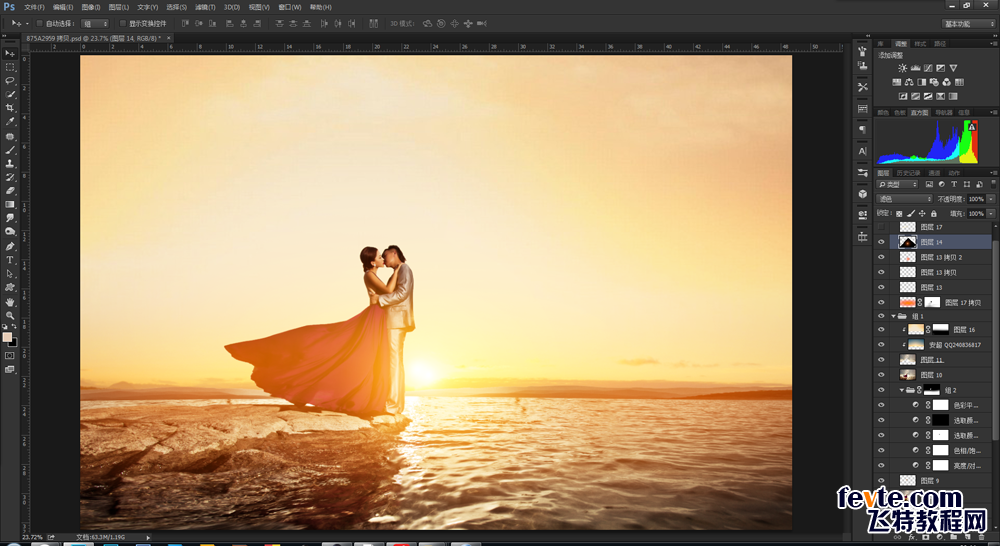Open the opacity (不透明度) slider arrow
The width and height of the screenshot is (1000, 546).
pos(990,199)
